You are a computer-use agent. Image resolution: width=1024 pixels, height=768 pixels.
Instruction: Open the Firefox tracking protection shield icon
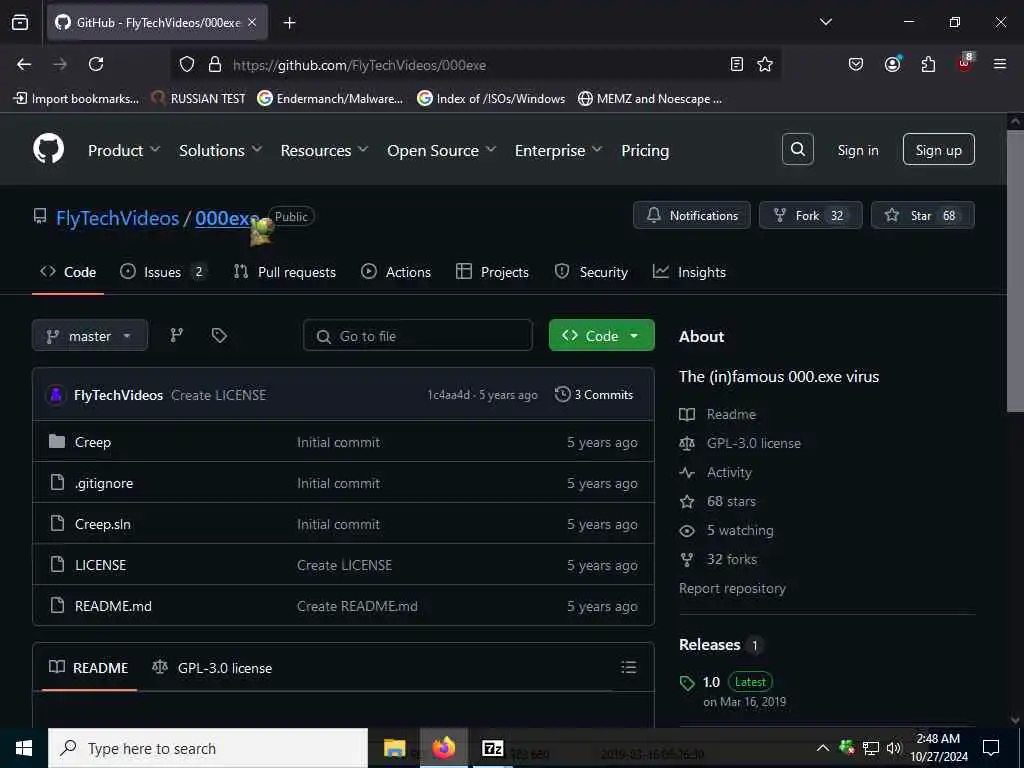pos(187,64)
